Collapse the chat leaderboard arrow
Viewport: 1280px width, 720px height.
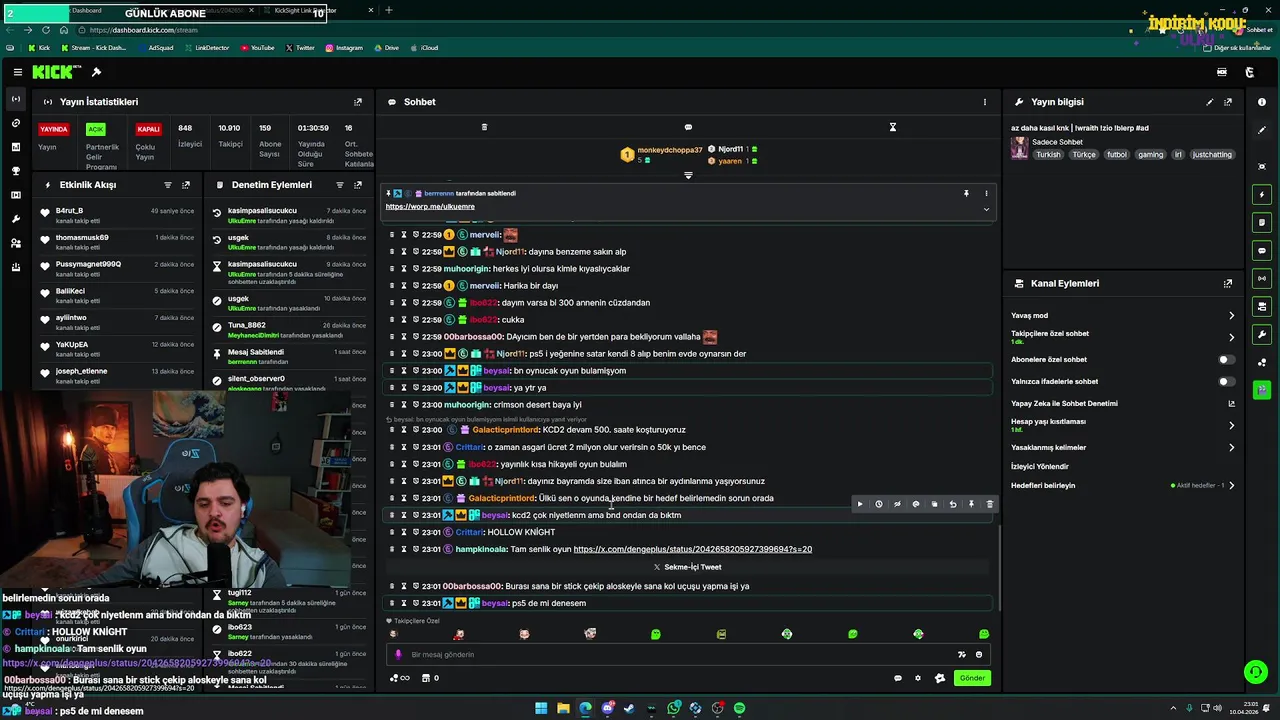tap(688, 175)
